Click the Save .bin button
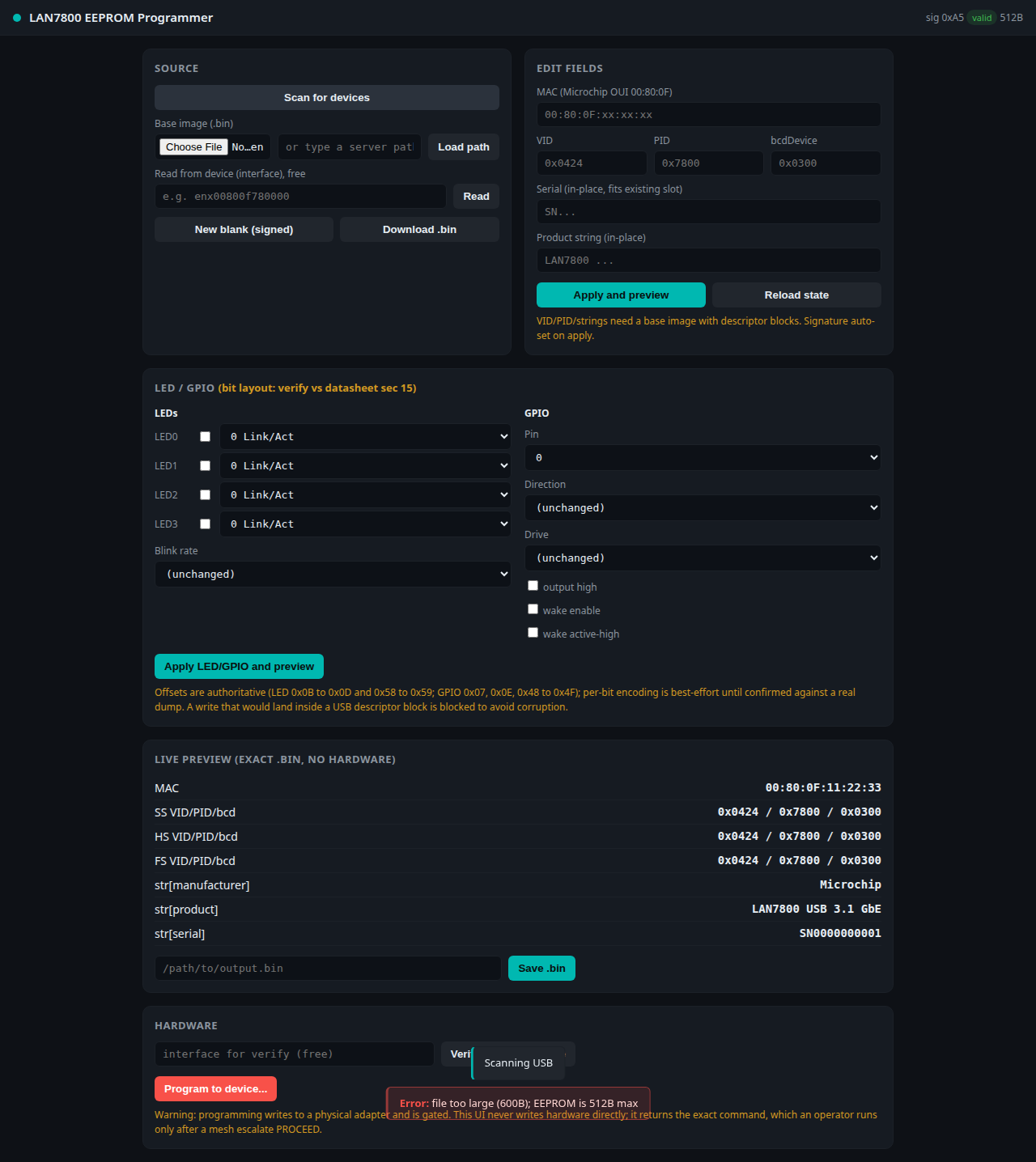Viewport: 1036px width, 1162px height. [541, 969]
